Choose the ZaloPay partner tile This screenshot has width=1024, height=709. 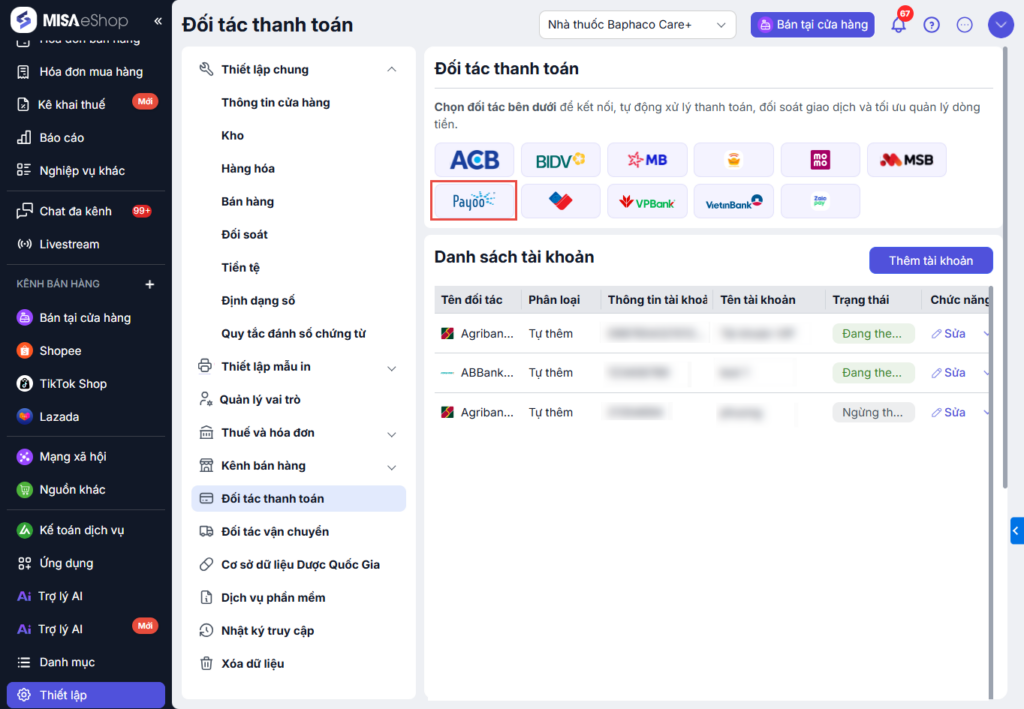click(x=820, y=201)
